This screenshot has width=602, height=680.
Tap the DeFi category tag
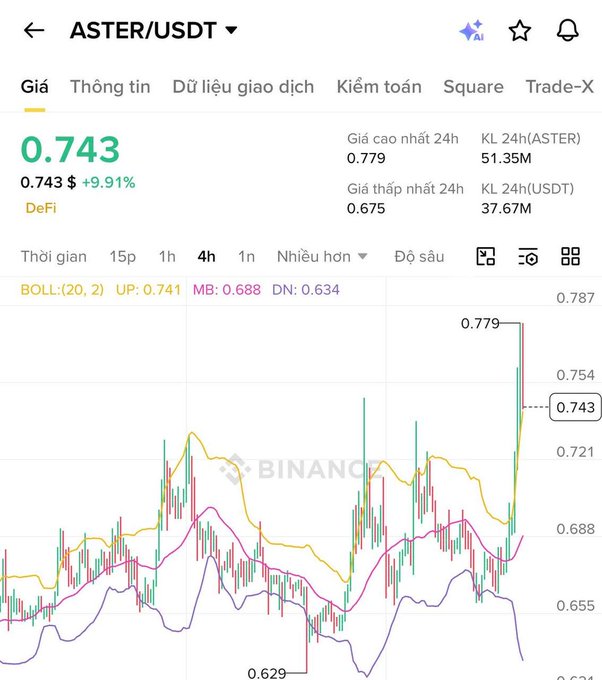(x=41, y=208)
